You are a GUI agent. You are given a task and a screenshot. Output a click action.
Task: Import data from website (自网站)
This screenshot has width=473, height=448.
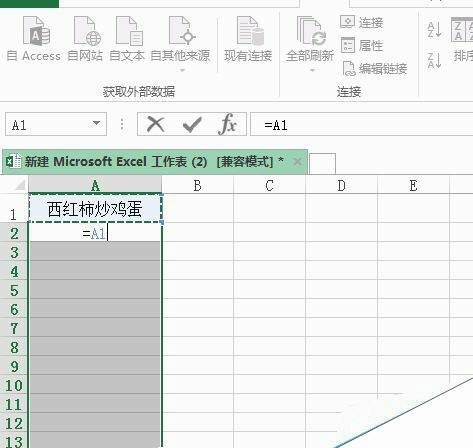[x=85, y=39]
